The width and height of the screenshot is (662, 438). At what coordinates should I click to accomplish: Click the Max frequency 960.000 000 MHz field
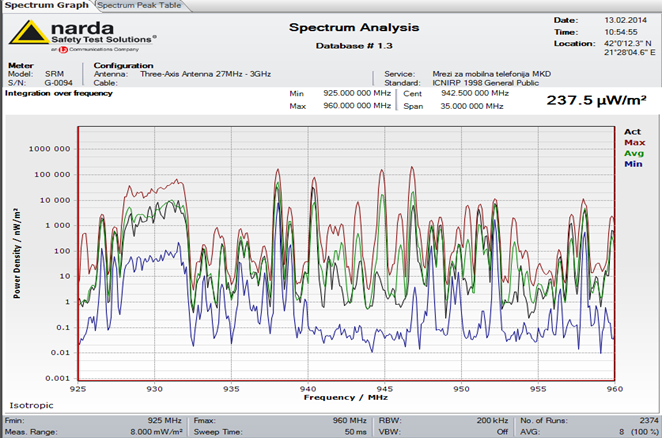357,103
